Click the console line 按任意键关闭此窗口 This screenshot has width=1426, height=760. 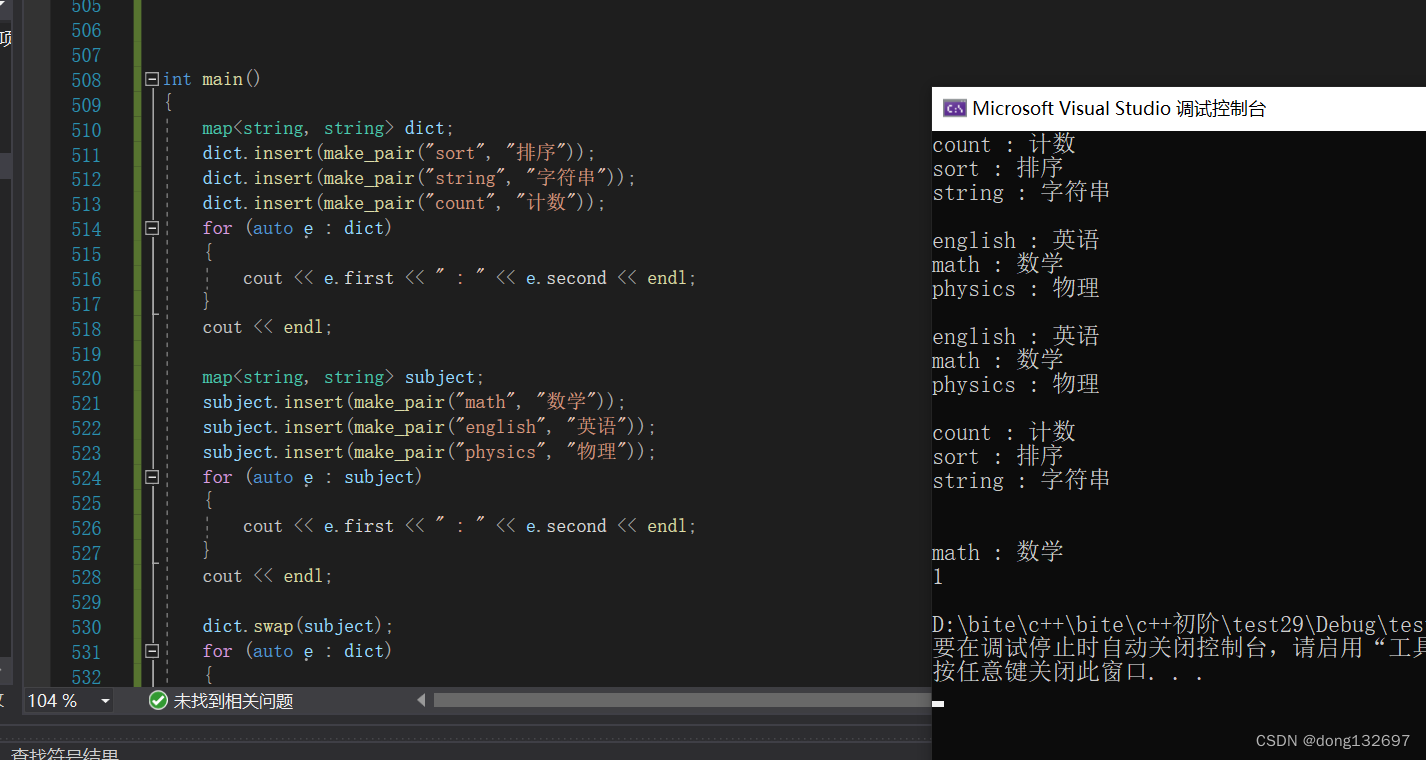1067,672
